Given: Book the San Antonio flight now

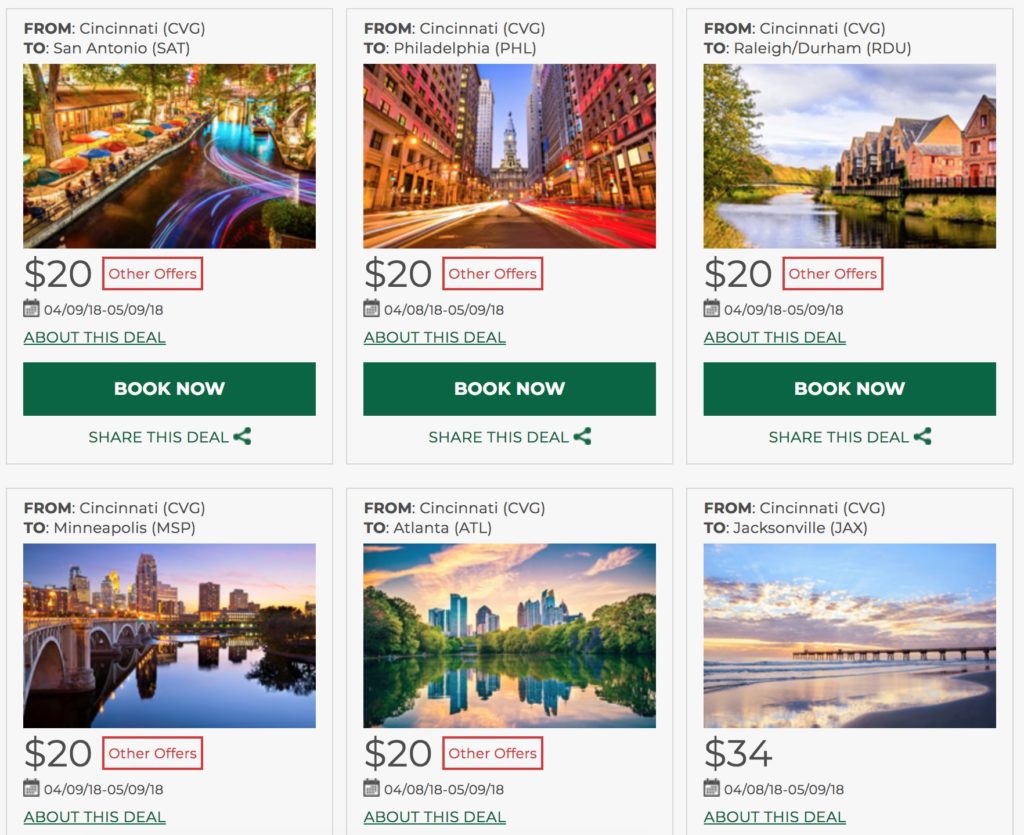Looking at the screenshot, I should tap(169, 389).
